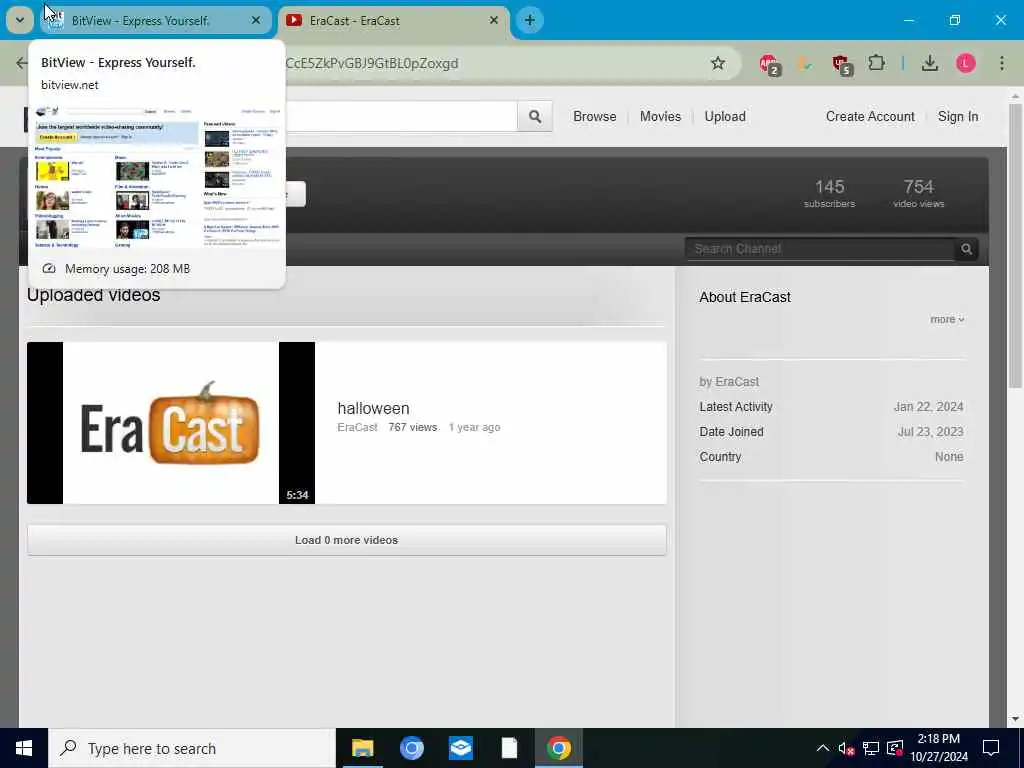
Task: Click the channel search magnifier icon
Action: [967, 249]
